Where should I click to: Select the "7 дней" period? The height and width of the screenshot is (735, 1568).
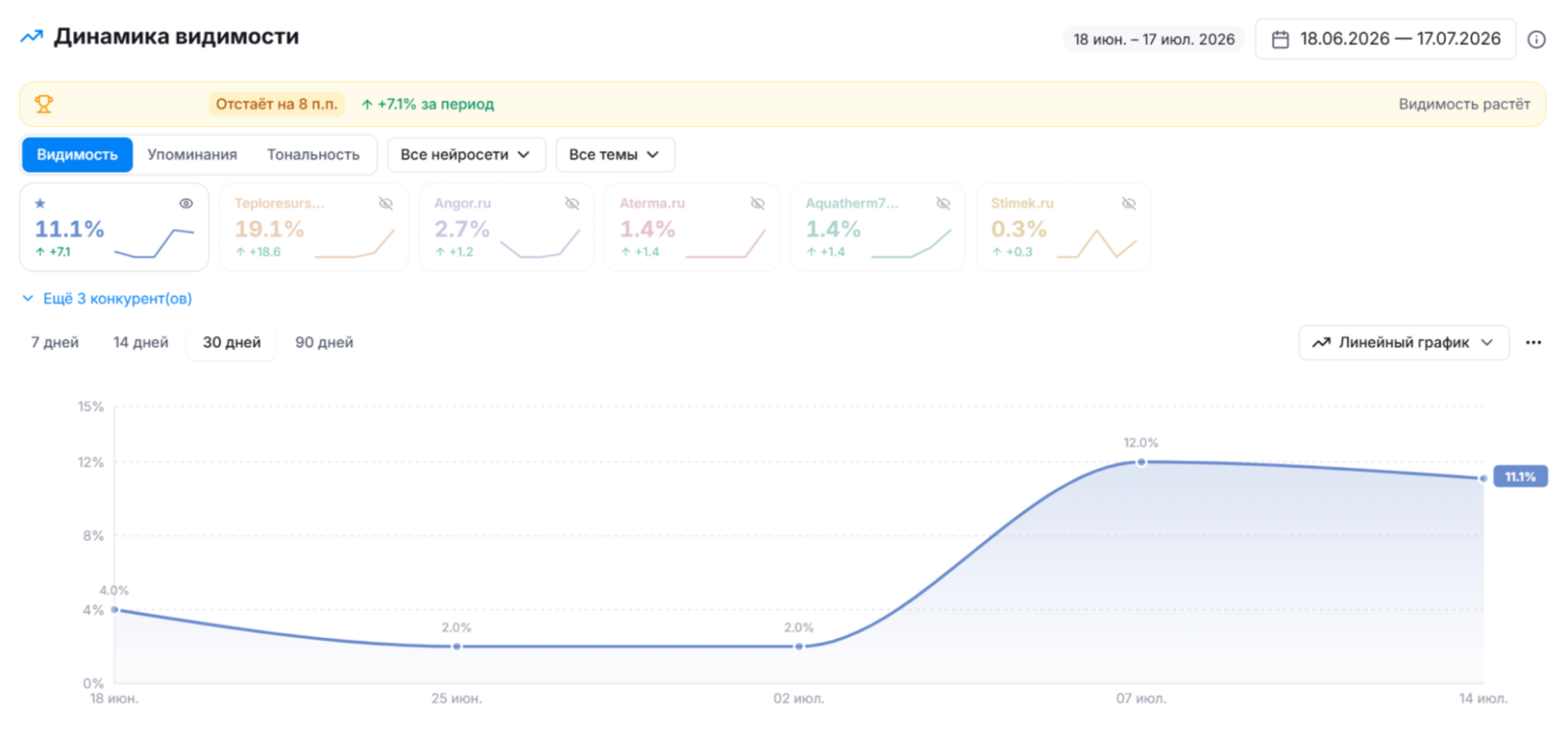point(55,343)
